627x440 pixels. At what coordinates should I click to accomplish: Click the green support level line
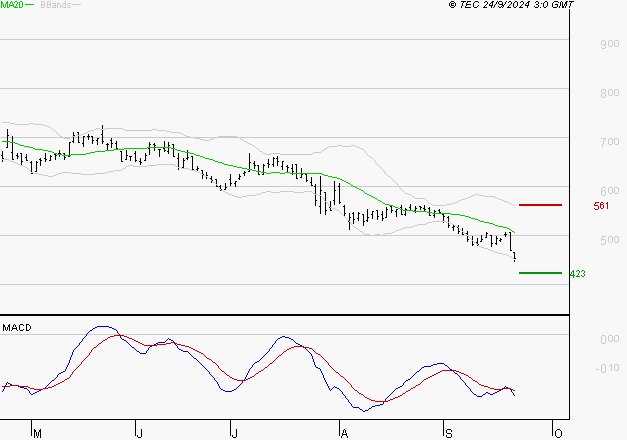click(x=540, y=273)
